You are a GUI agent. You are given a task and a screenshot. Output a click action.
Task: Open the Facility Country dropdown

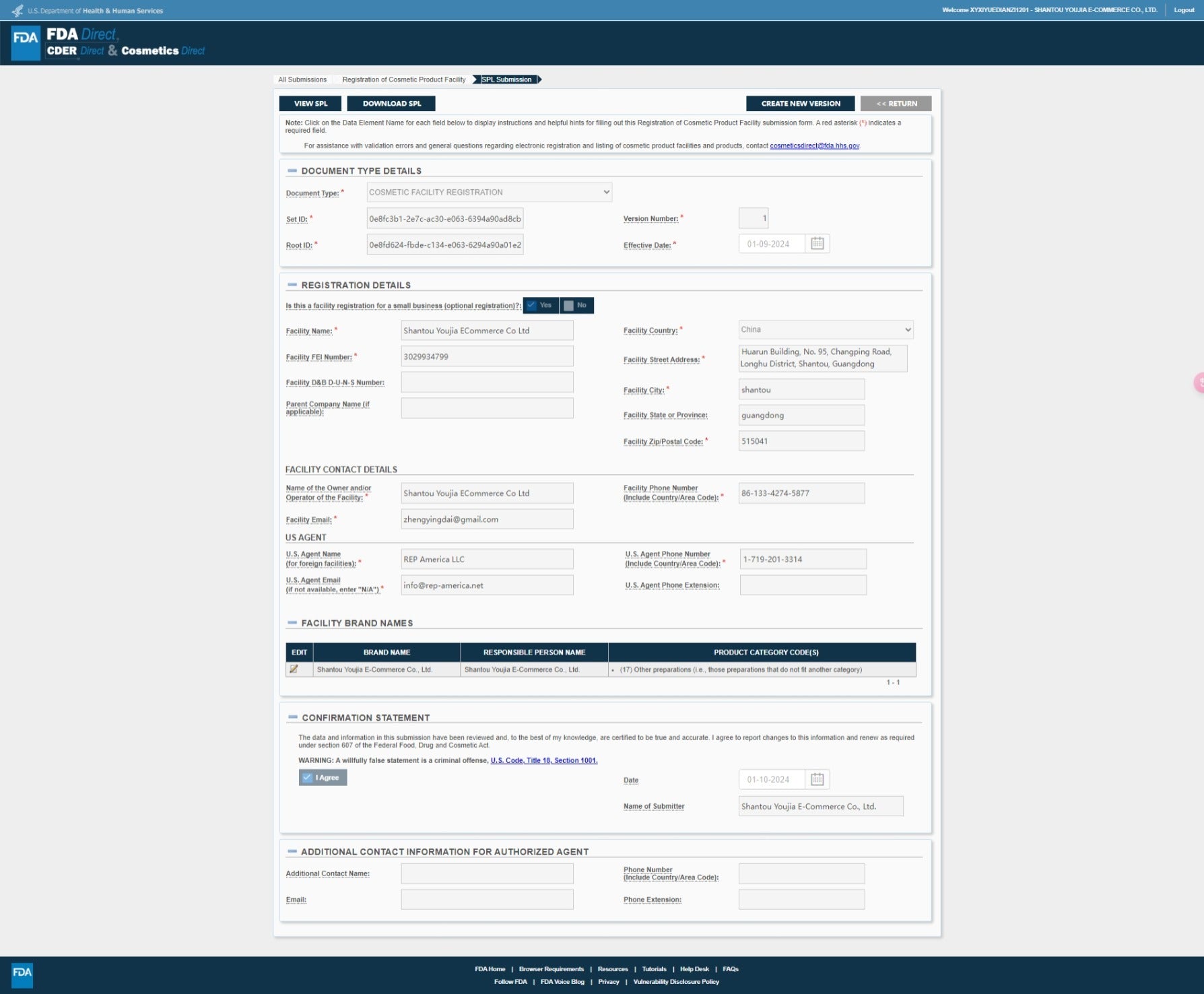point(826,330)
